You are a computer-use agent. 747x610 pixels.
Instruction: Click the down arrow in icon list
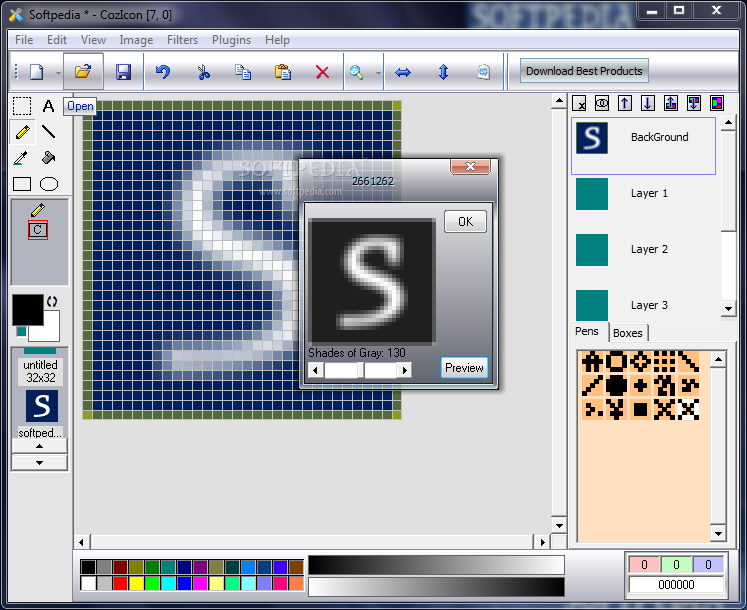pos(40,463)
